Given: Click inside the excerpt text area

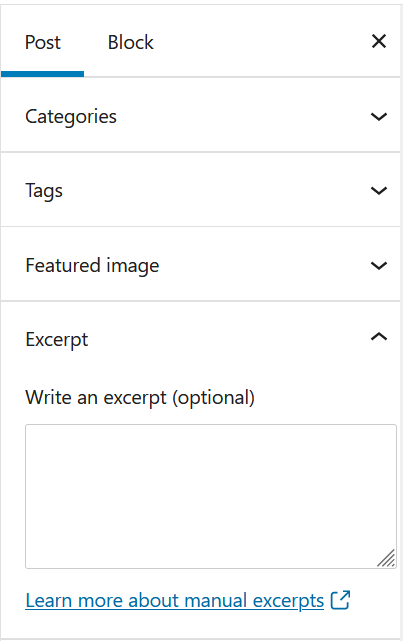Looking at the screenshot, I should click(x=210, y=496).
